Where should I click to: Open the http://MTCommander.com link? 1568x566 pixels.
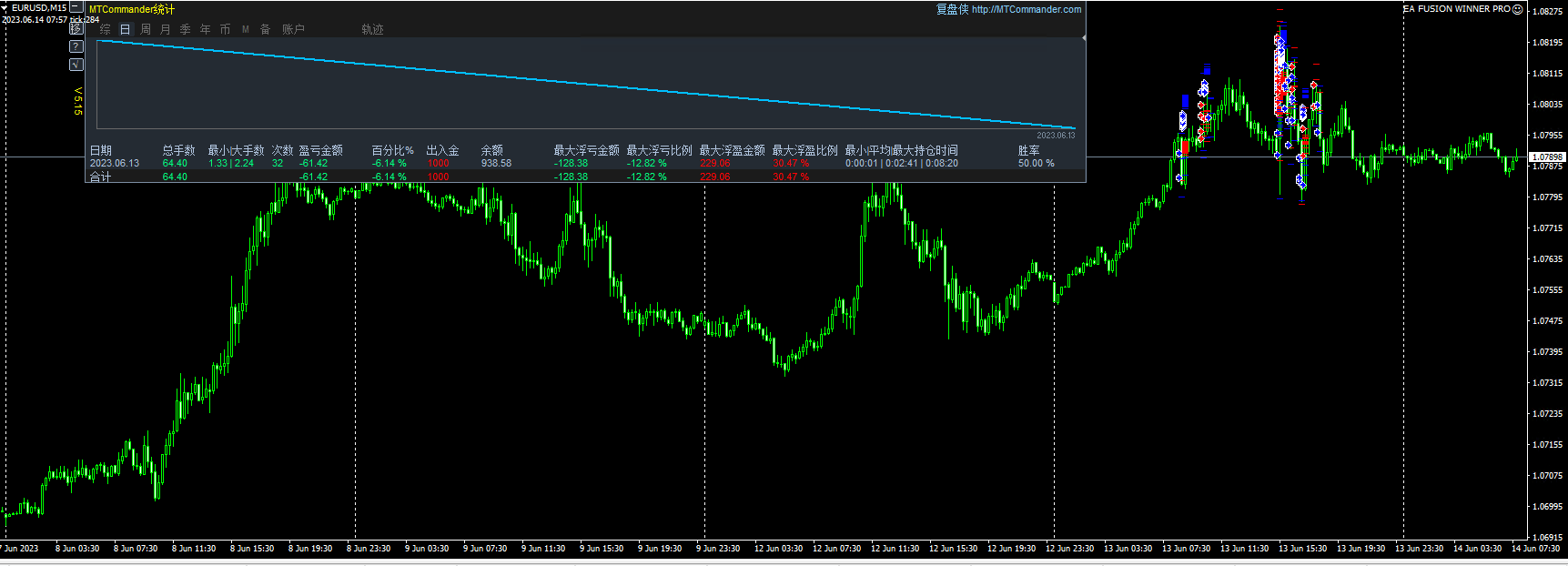click(1027, 10)
